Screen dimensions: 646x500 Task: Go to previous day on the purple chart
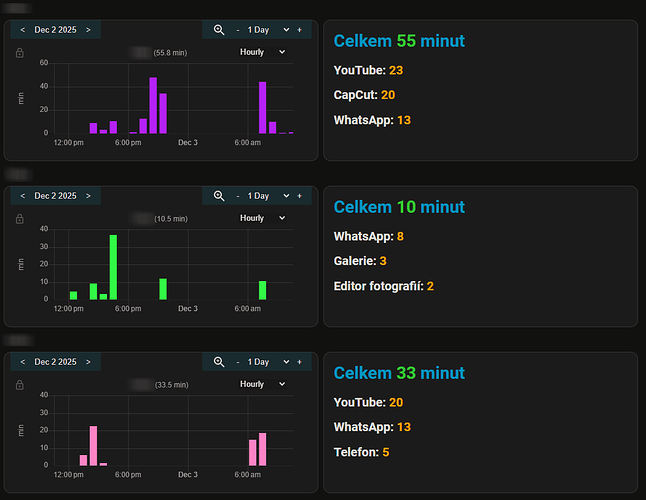pyautogui.click(x=23, y=30)
